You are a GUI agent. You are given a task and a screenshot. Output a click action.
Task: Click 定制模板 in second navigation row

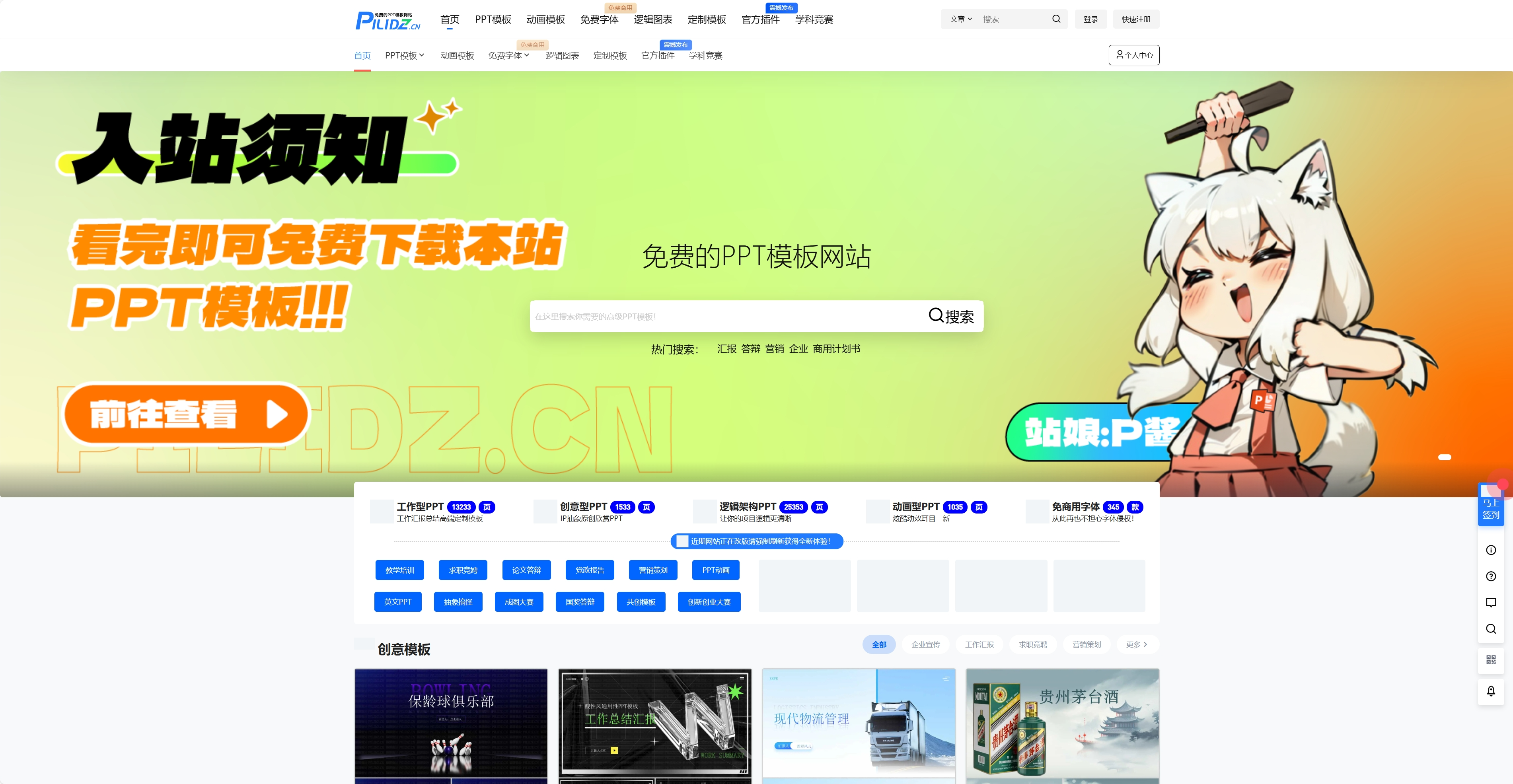click(x=610, y=55)
